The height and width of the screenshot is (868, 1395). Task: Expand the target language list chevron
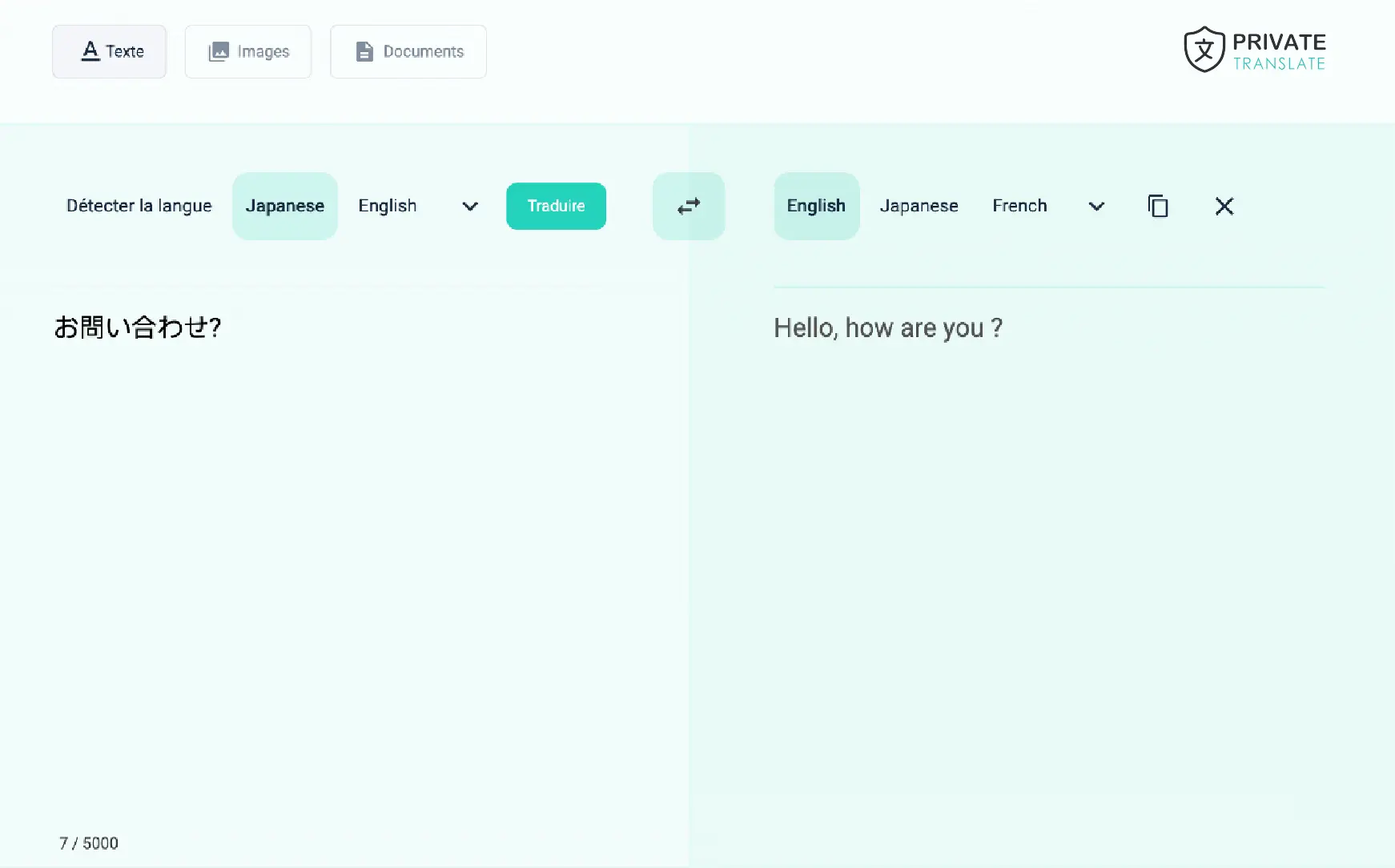click(1096, 207)
